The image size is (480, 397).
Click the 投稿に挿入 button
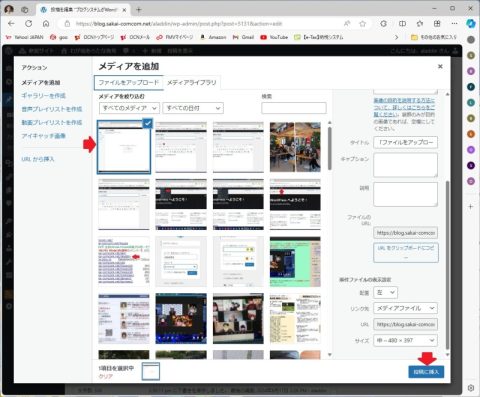pos(426,372)
